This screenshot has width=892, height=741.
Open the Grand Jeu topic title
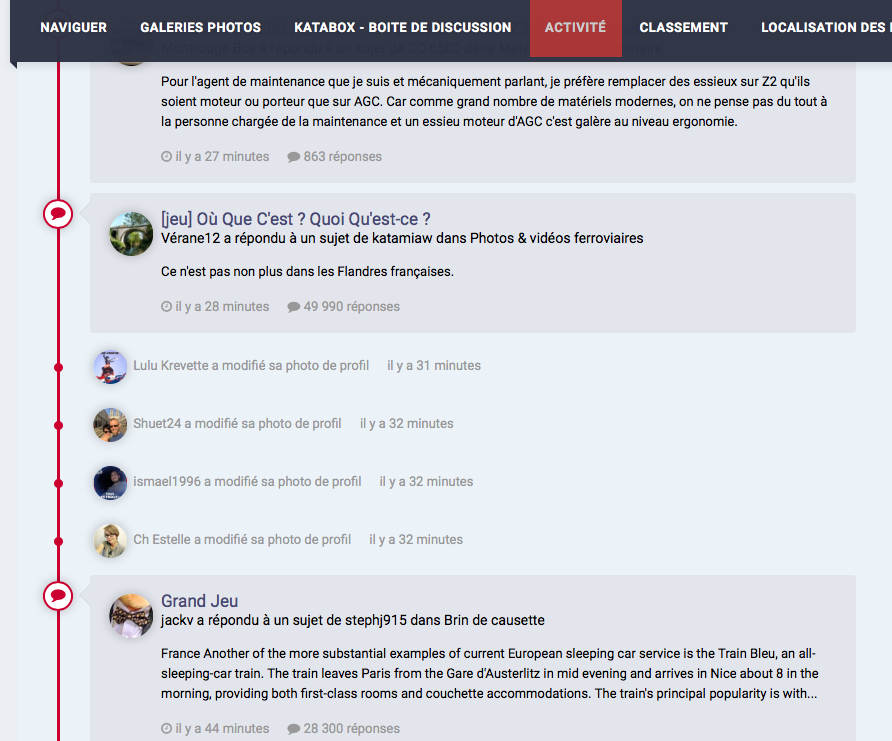(200, 601)
